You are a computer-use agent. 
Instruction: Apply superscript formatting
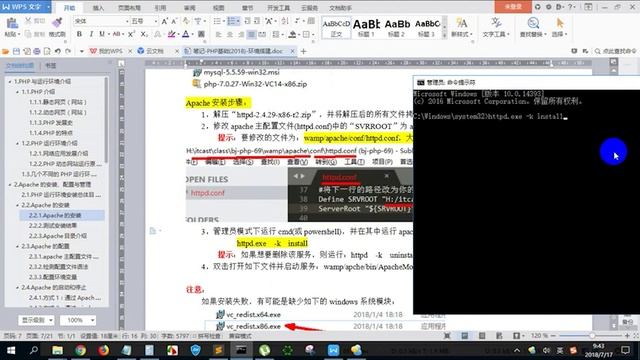[x=131, y=34]
